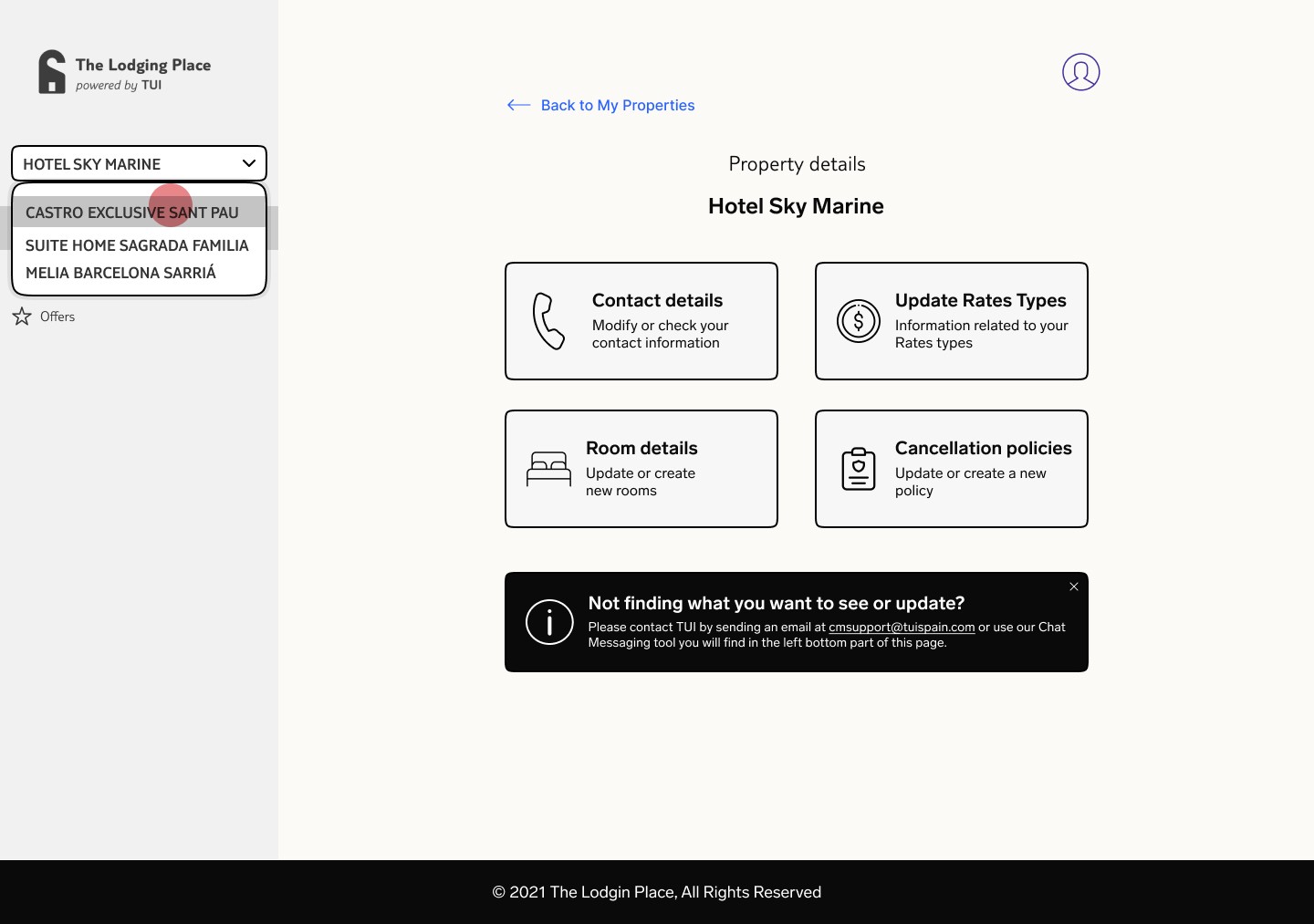Select Castro Exclusive Sant Pau option
1314x924 pixels.
click(139, 213)
